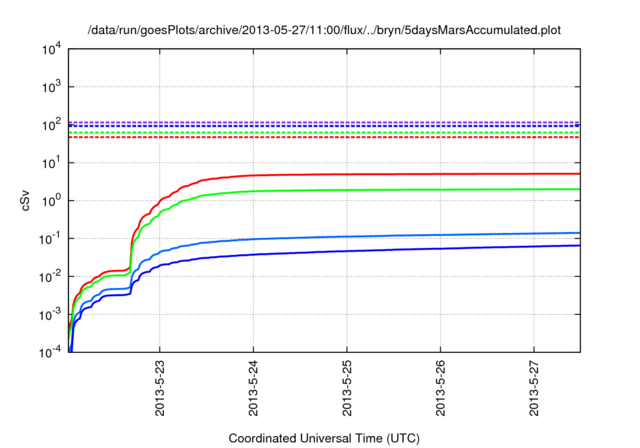The height and width of the screenshot is (448, 640).
Task: Click the Coordinated Universal Time axis label
Action: click(x=324, y=439)
